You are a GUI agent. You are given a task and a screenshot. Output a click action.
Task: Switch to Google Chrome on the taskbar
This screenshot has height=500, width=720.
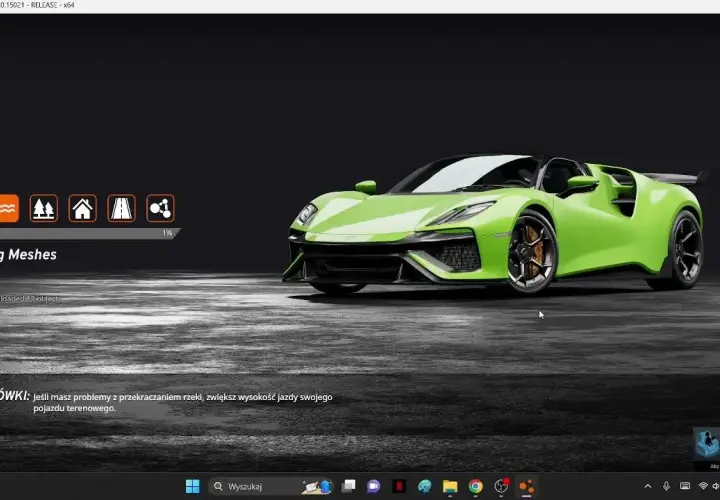476,486
